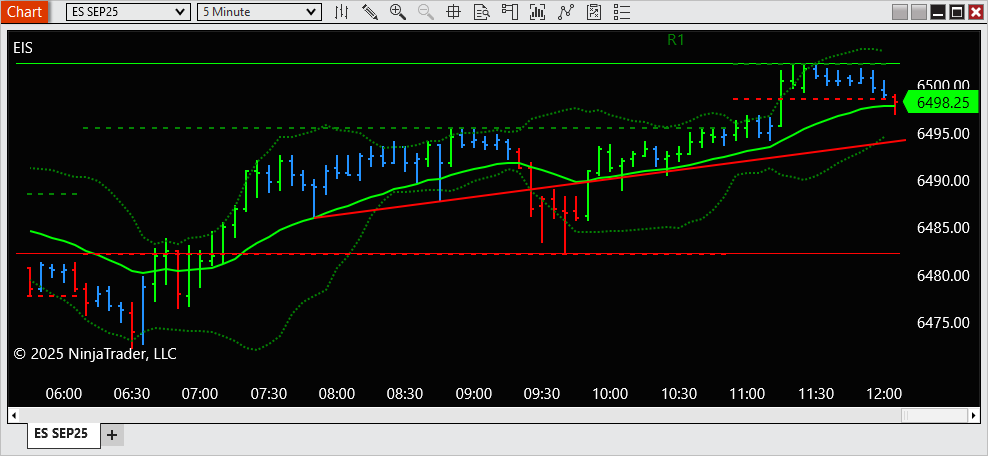Click the horizontal scrollbar thumb

click(934, 415)
